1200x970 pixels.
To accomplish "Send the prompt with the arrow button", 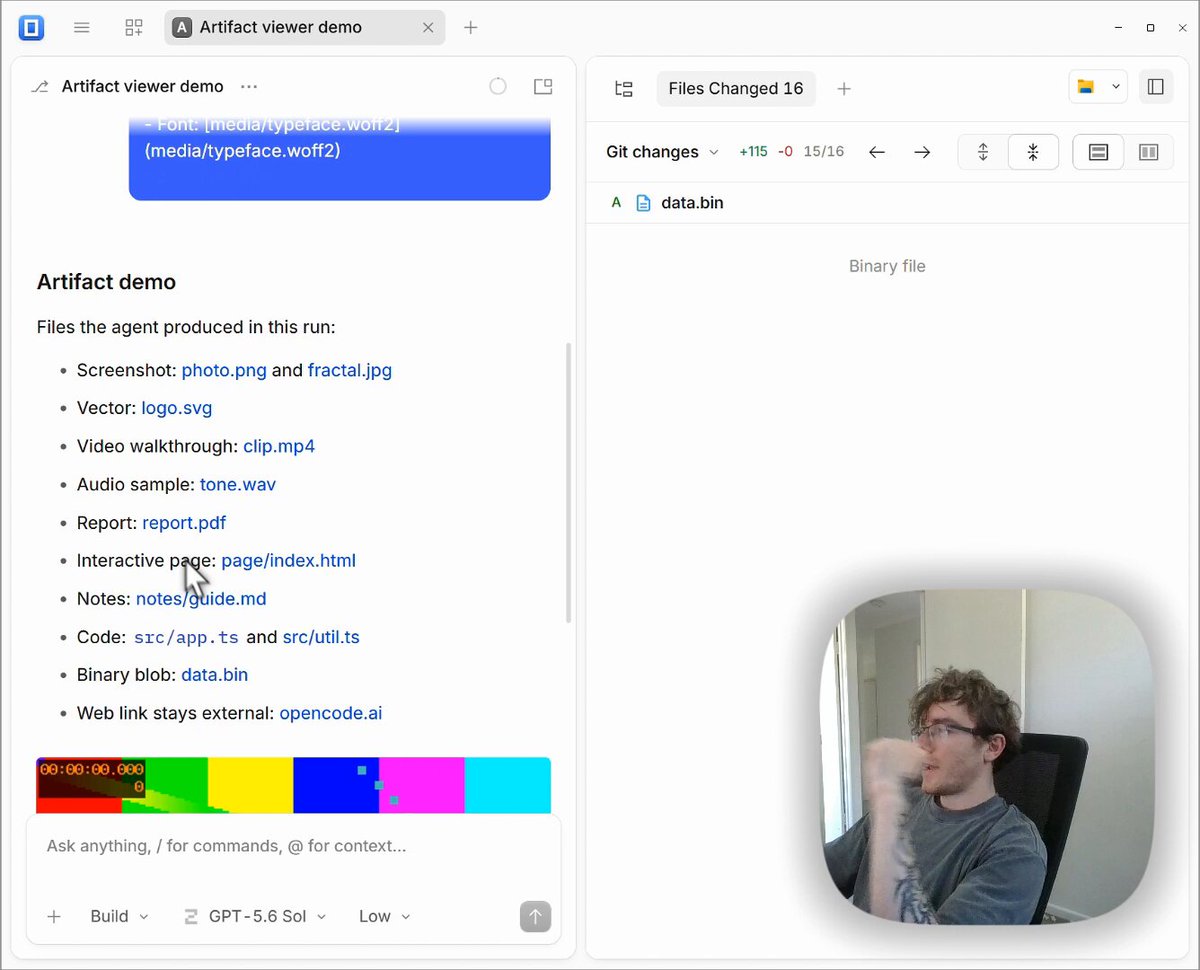I will pyautogui.click(x=535, y=917).
